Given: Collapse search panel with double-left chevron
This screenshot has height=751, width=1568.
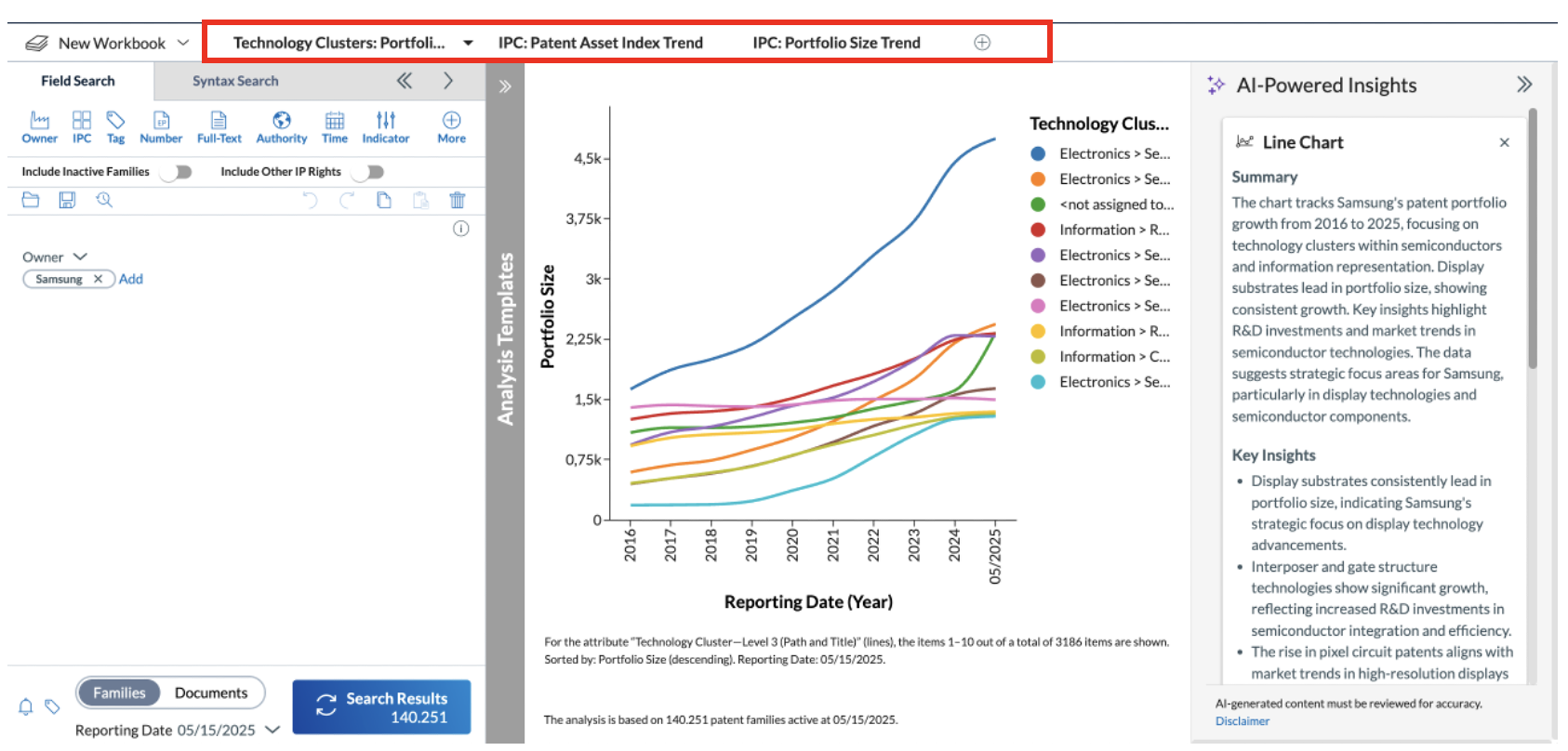Looking at the screenshot, I should point(405,81).
